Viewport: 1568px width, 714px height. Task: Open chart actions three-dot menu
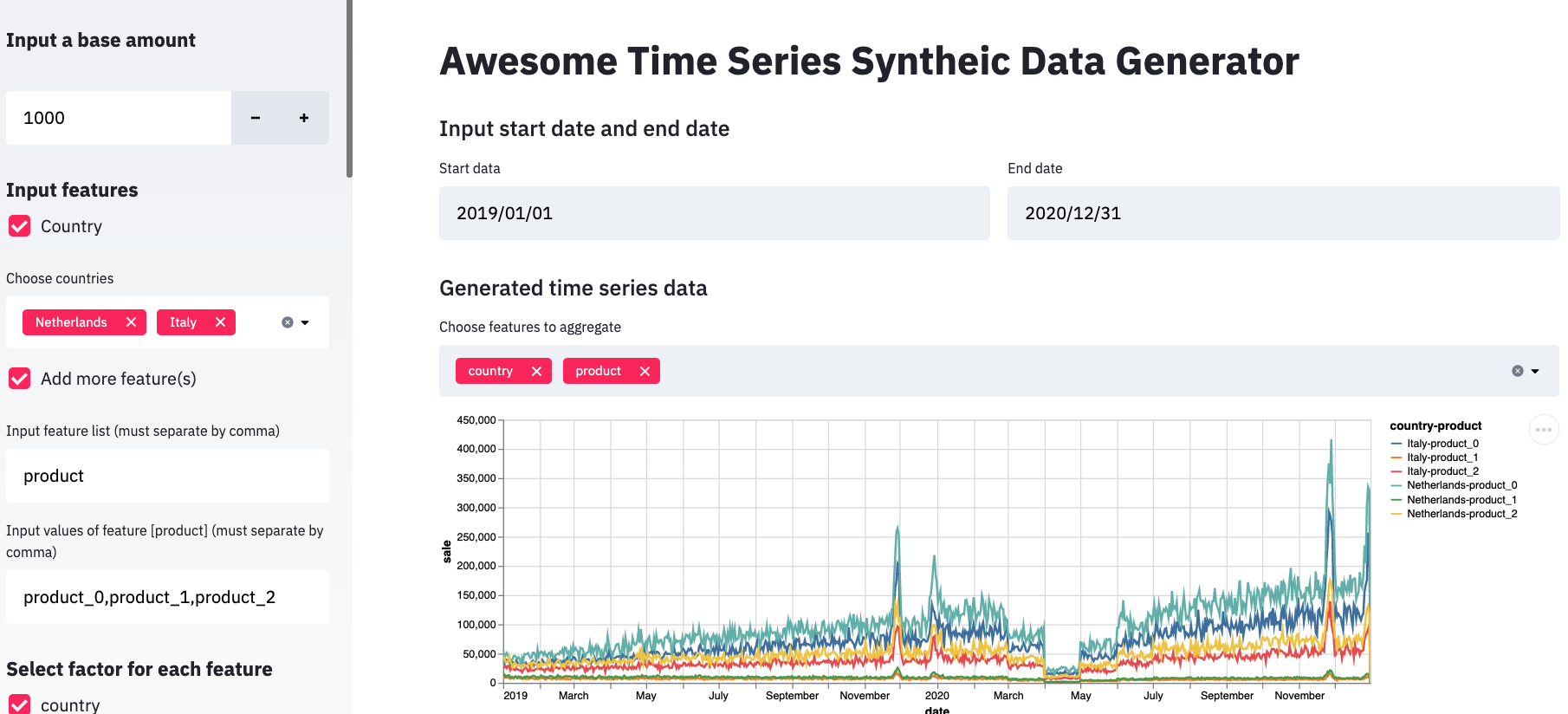pyautogui.click(x=1544, y=429)
